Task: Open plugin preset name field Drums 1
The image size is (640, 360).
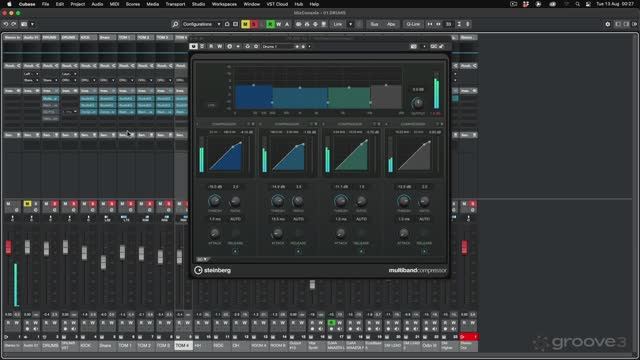Action: tap(279, 47)
